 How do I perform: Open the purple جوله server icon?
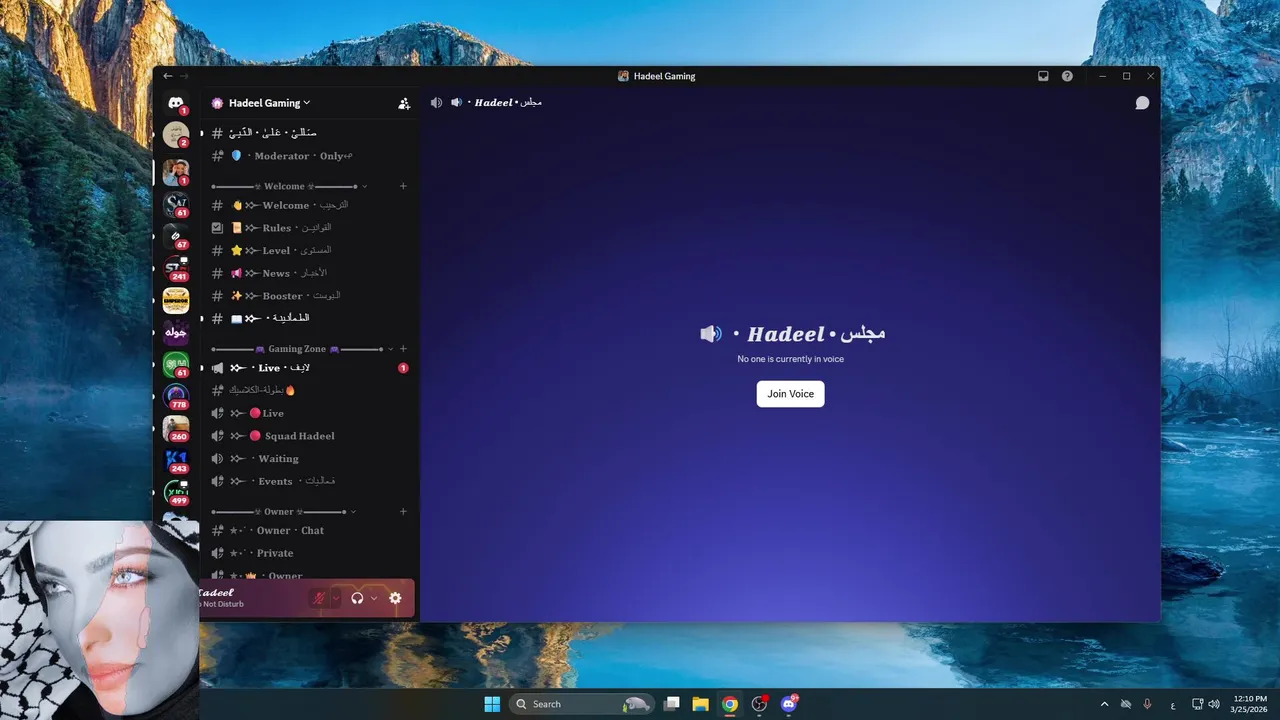(176, 332)
